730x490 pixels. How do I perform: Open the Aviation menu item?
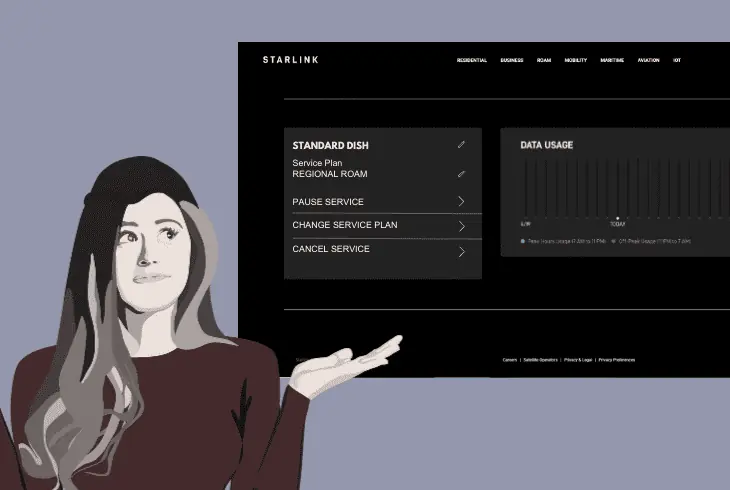click(x=648, y=60)
